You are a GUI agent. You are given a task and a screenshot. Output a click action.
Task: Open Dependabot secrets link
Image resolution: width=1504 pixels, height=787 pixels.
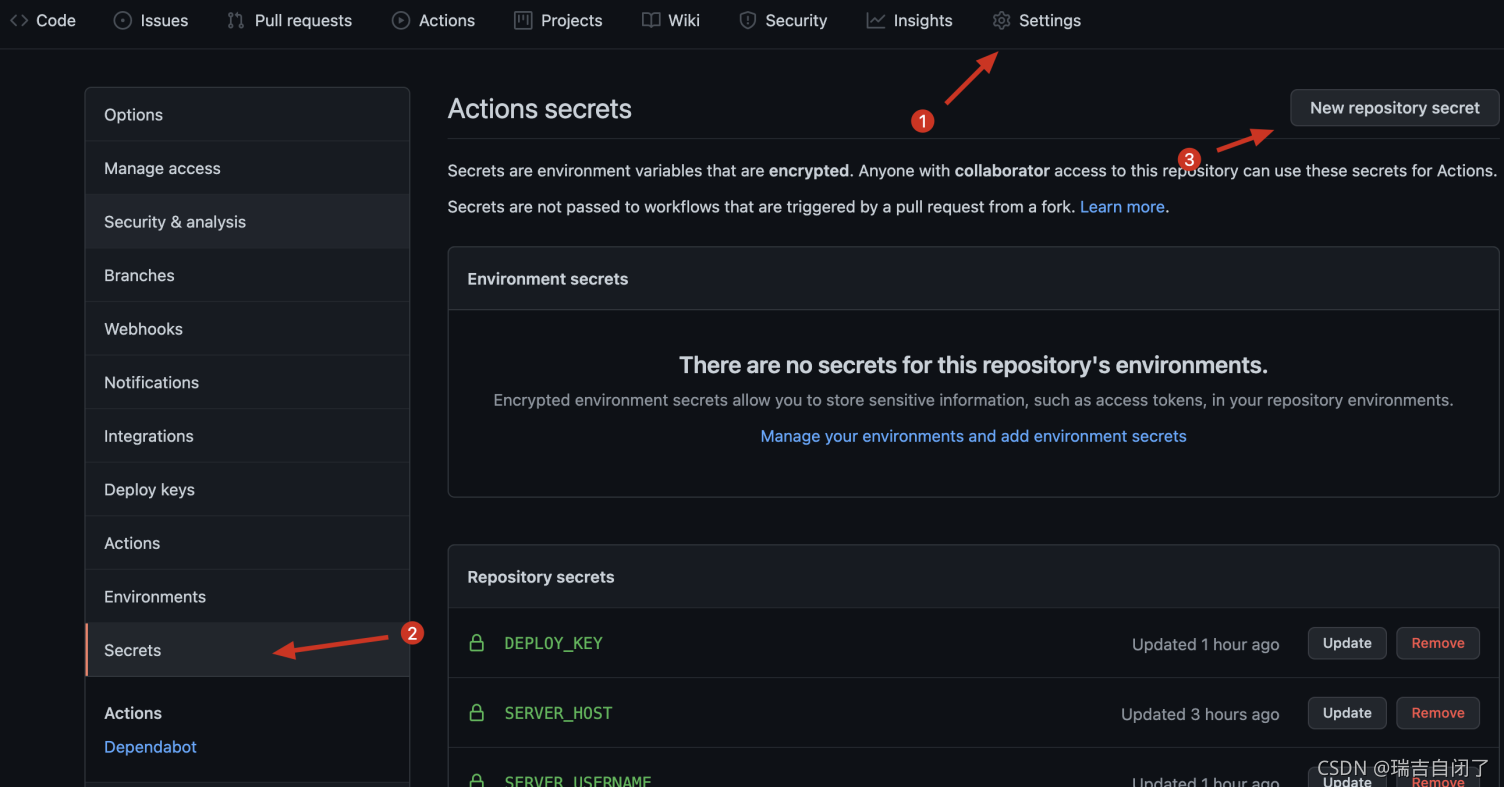[x=150, y=747]
